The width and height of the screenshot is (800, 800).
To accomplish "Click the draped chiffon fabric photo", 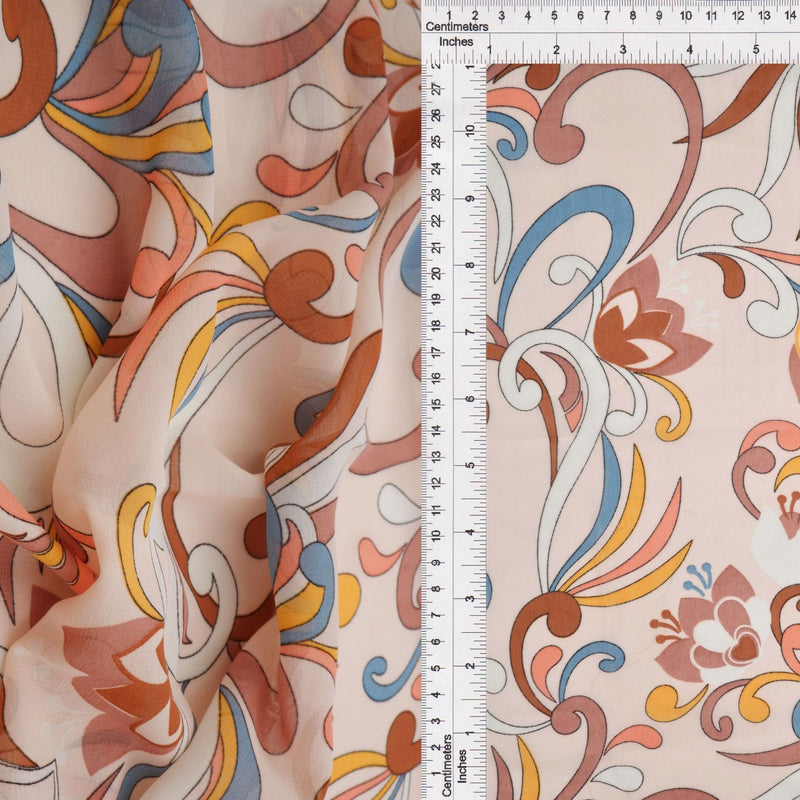I will click(210, 400).
